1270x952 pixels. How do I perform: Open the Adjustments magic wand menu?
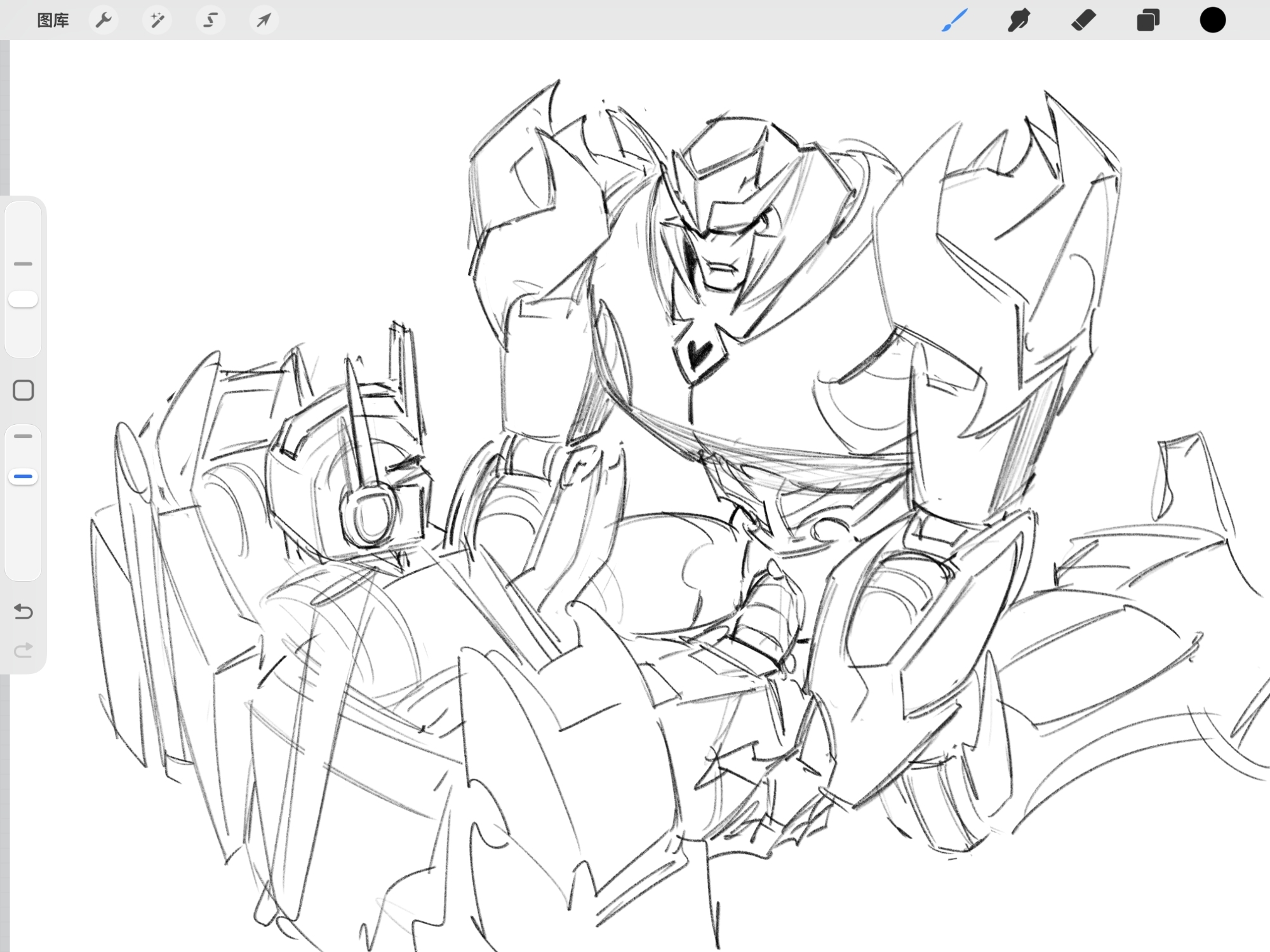(157, 20)
